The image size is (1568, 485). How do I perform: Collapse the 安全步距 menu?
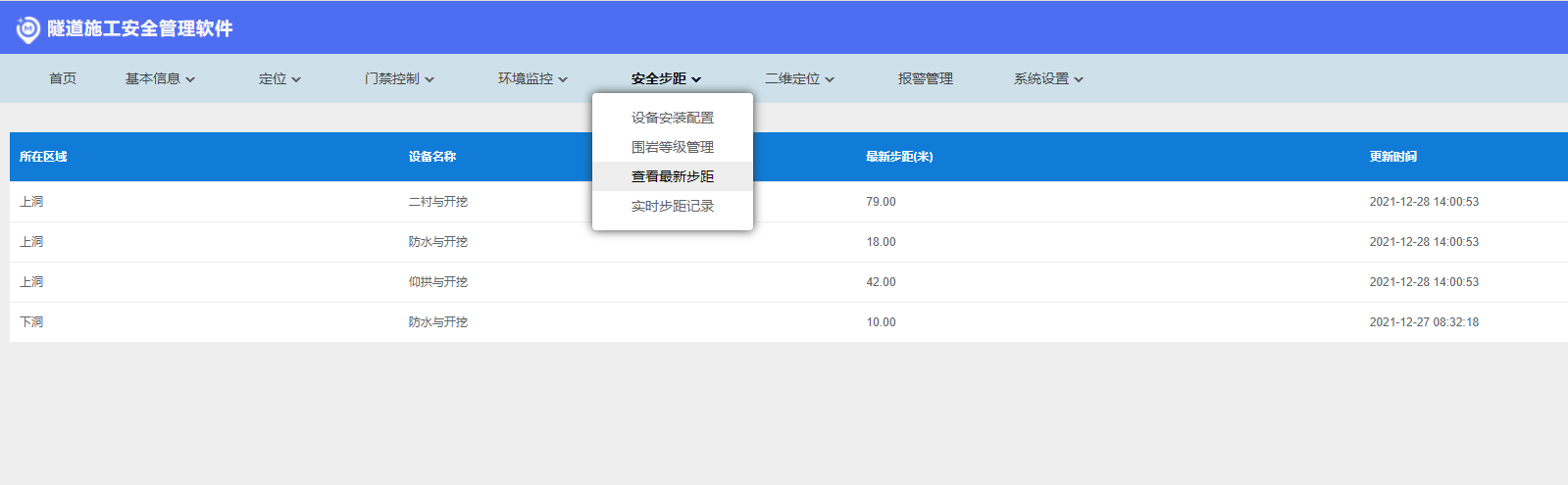[666, 78]
